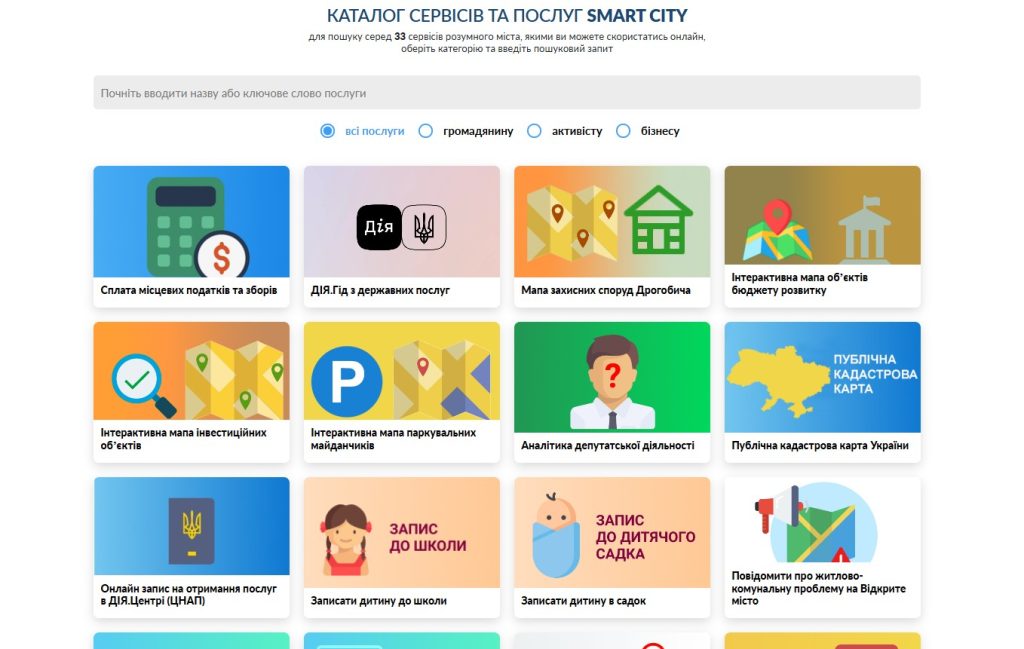Viewport: 1024px width, 649px height.
Task: Select the 'всі послуги' radio button
Action: point(328,131)
